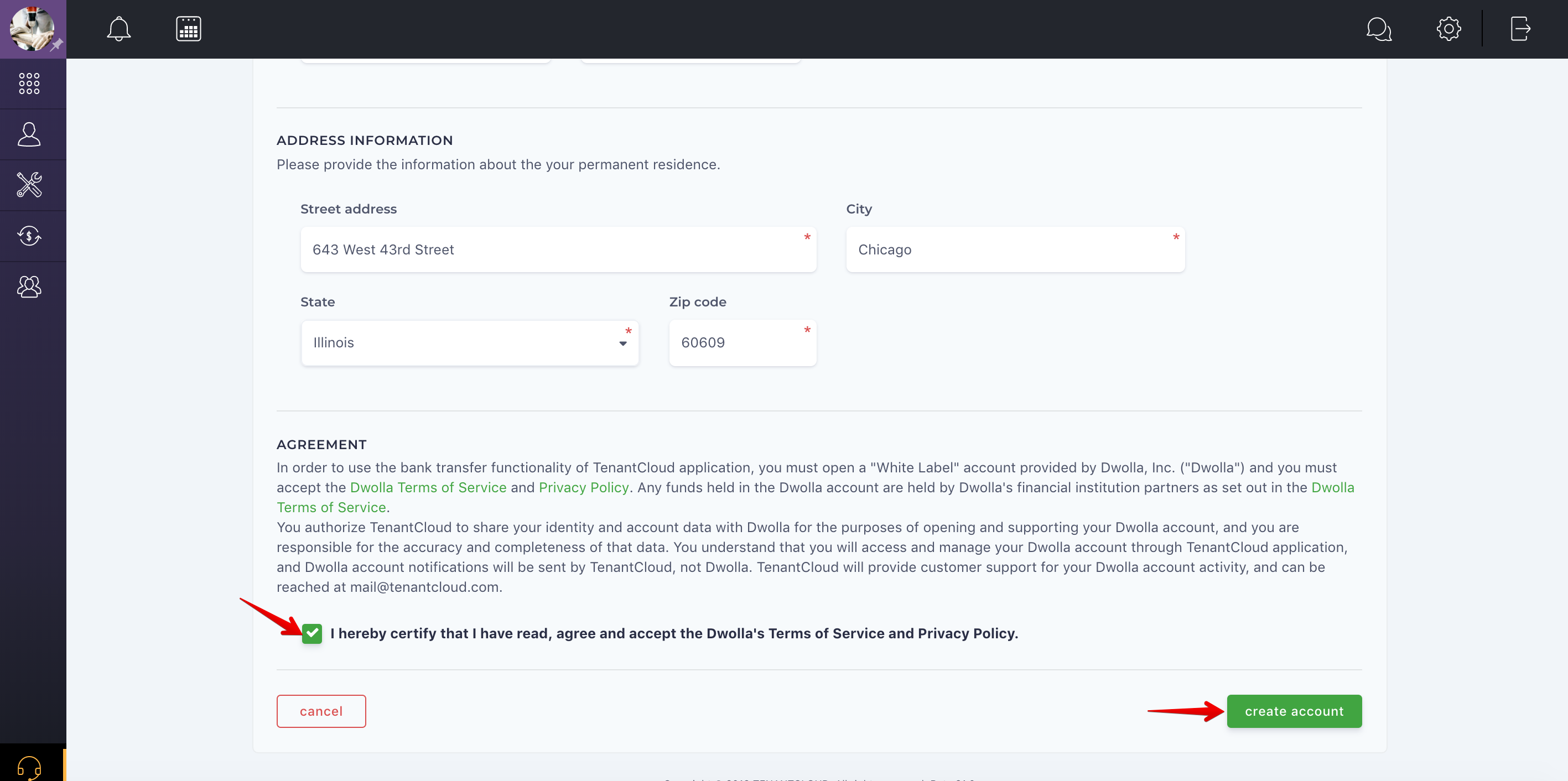Open the dashboard grid icon in sidebar
Viewport: 1568px width, 781px height.
tap(29, 84)
